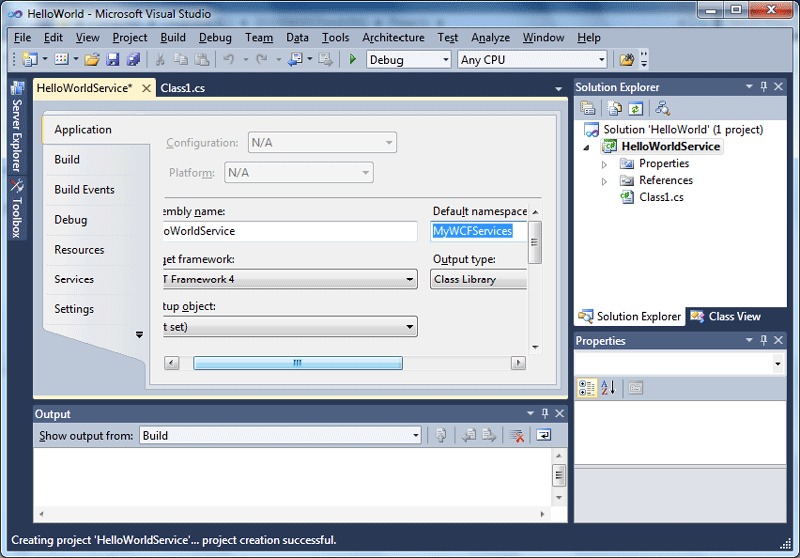Viewport: 800px width, 558px height.
Task: Collapse the HelloWorldService project node
Action: point(587,147)
